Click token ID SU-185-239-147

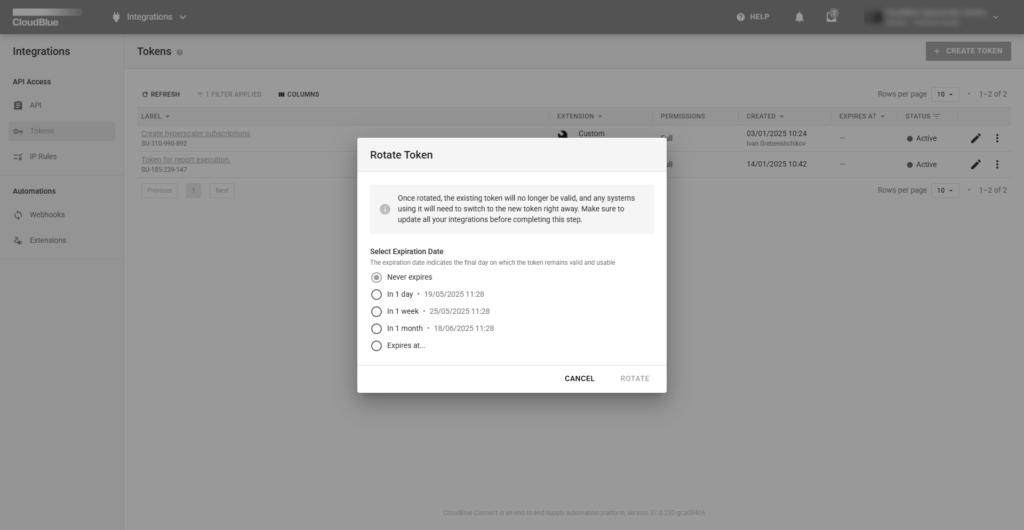[x=164, y=170]
